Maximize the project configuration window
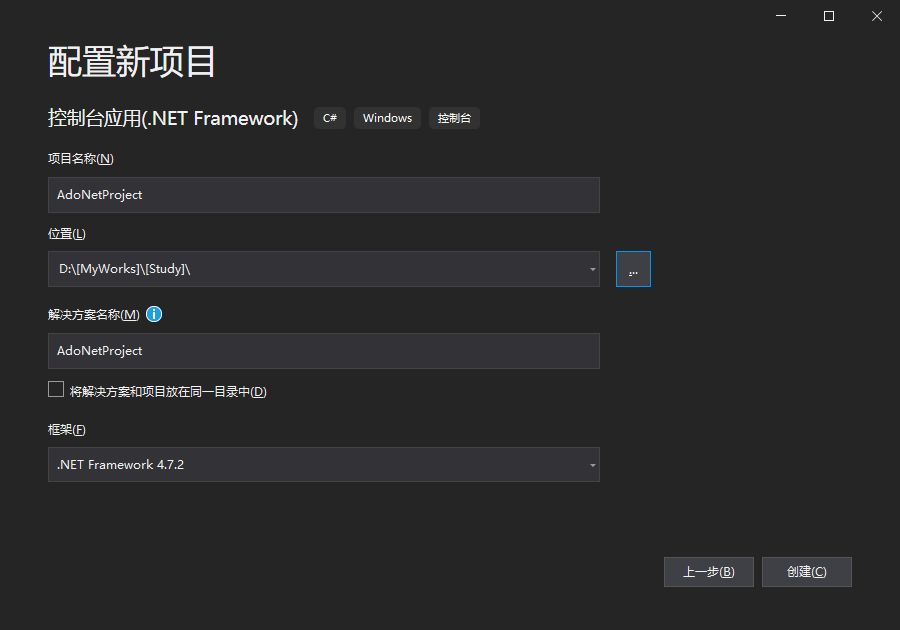Image resolution: width=900 pixels, height=630 pixels. 829,16
